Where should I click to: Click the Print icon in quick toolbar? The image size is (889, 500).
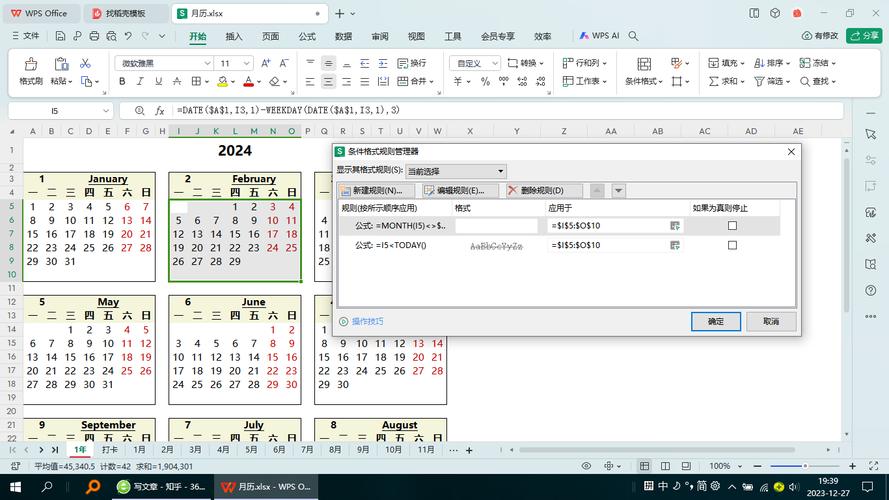[94, 36]
